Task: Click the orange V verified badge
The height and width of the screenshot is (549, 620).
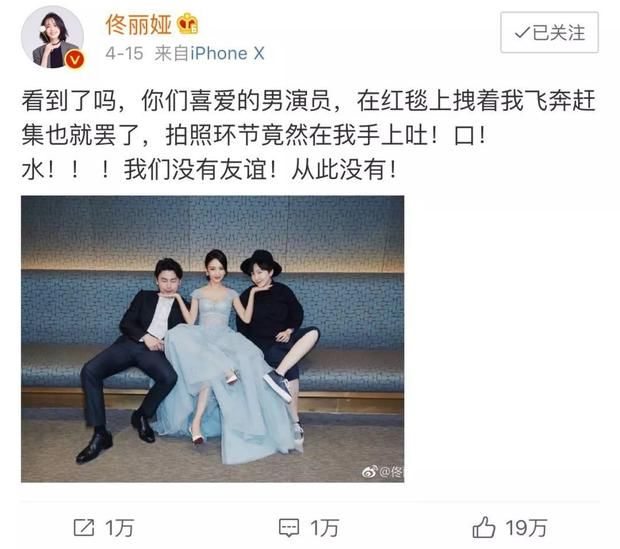Action: [x=74, y=60]
